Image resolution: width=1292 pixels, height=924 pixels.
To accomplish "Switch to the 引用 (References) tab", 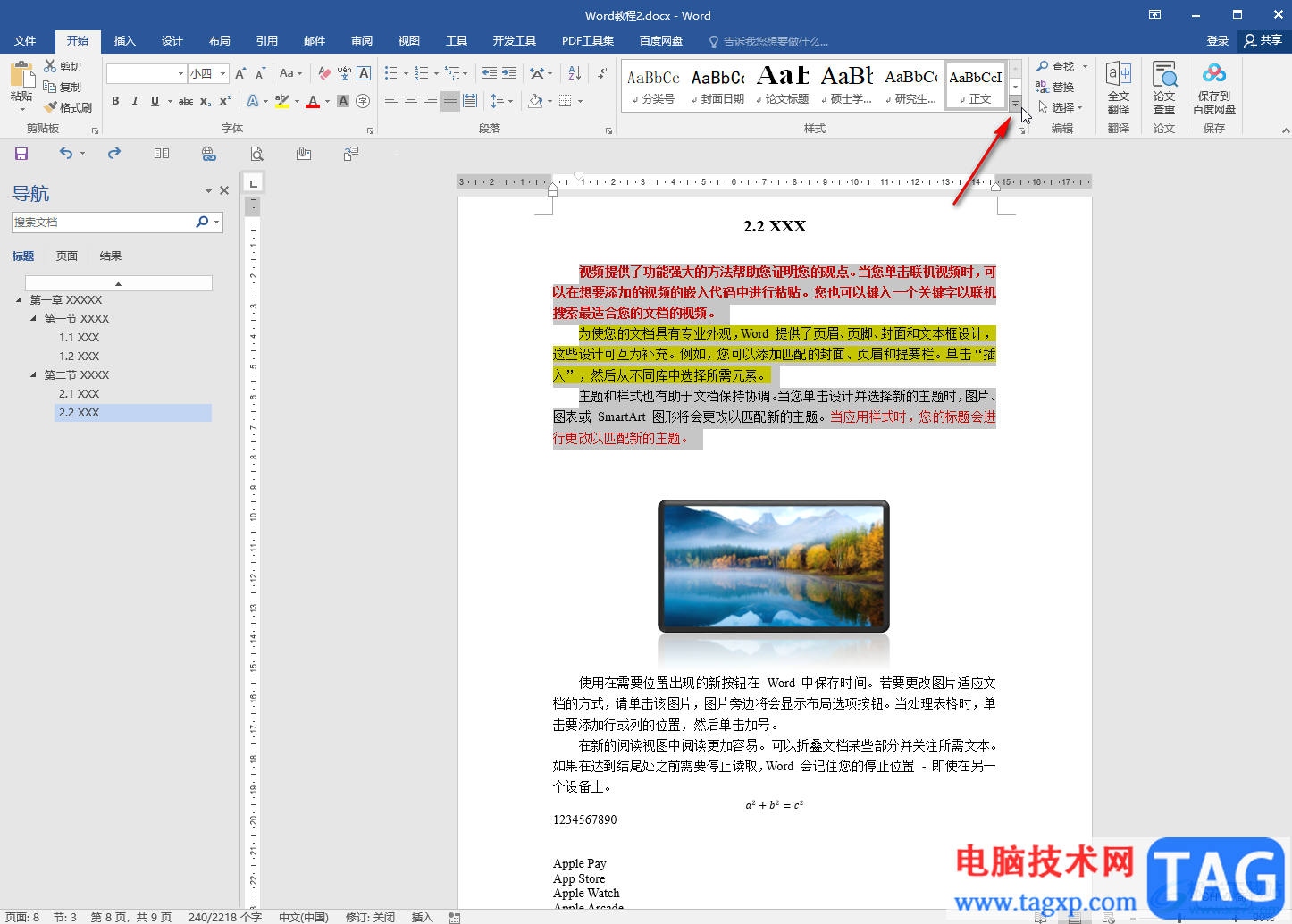I will (267, 41).
